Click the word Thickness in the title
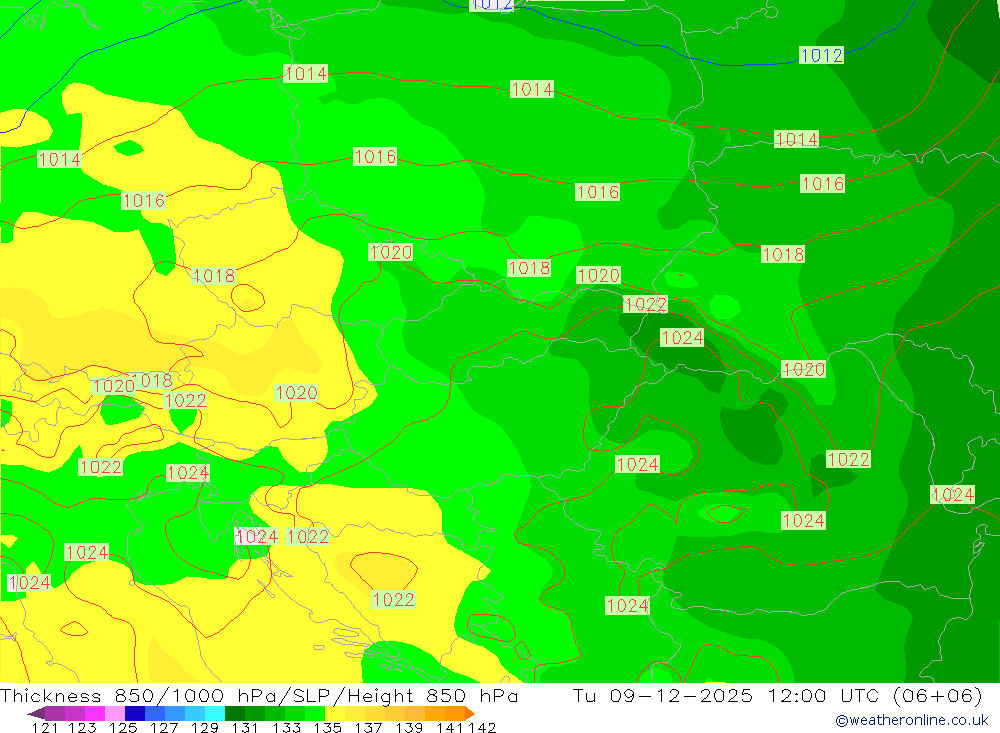This screenshot has height=733, width=1000. (51, 695)
